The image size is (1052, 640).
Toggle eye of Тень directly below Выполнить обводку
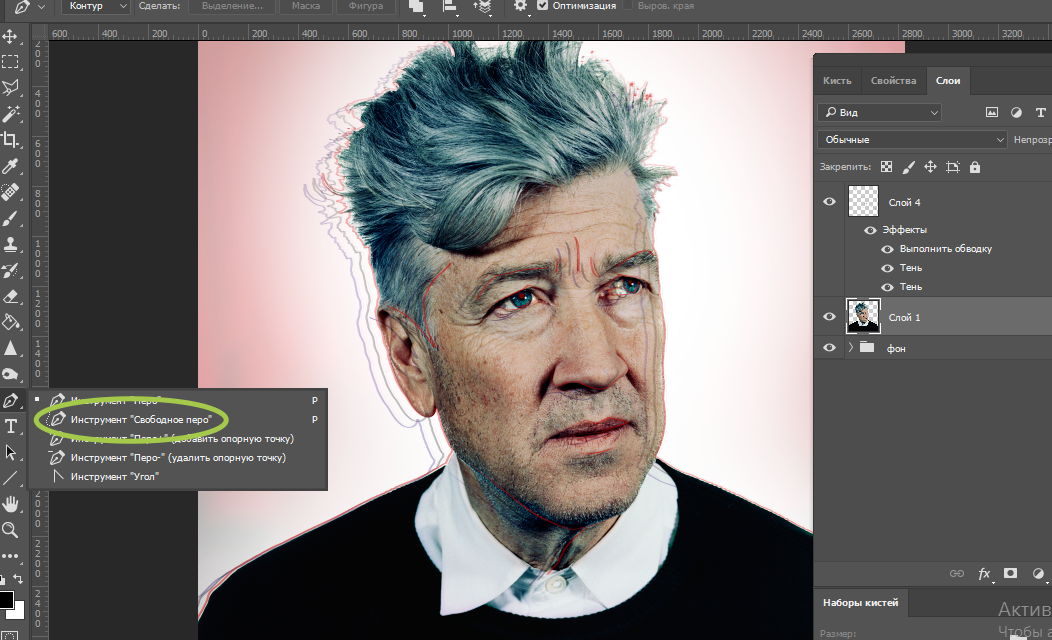tap(887, 268)
